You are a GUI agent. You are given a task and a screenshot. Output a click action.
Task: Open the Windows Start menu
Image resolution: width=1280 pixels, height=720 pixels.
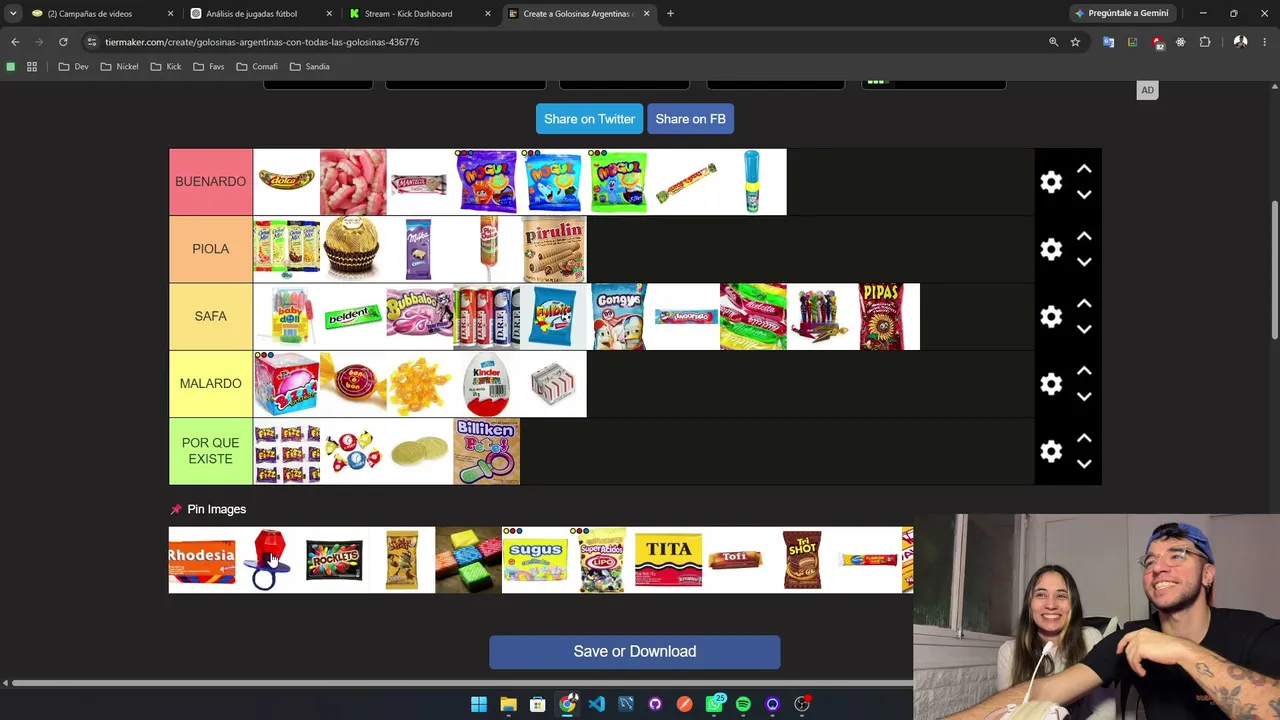click(x=479, y=704)
